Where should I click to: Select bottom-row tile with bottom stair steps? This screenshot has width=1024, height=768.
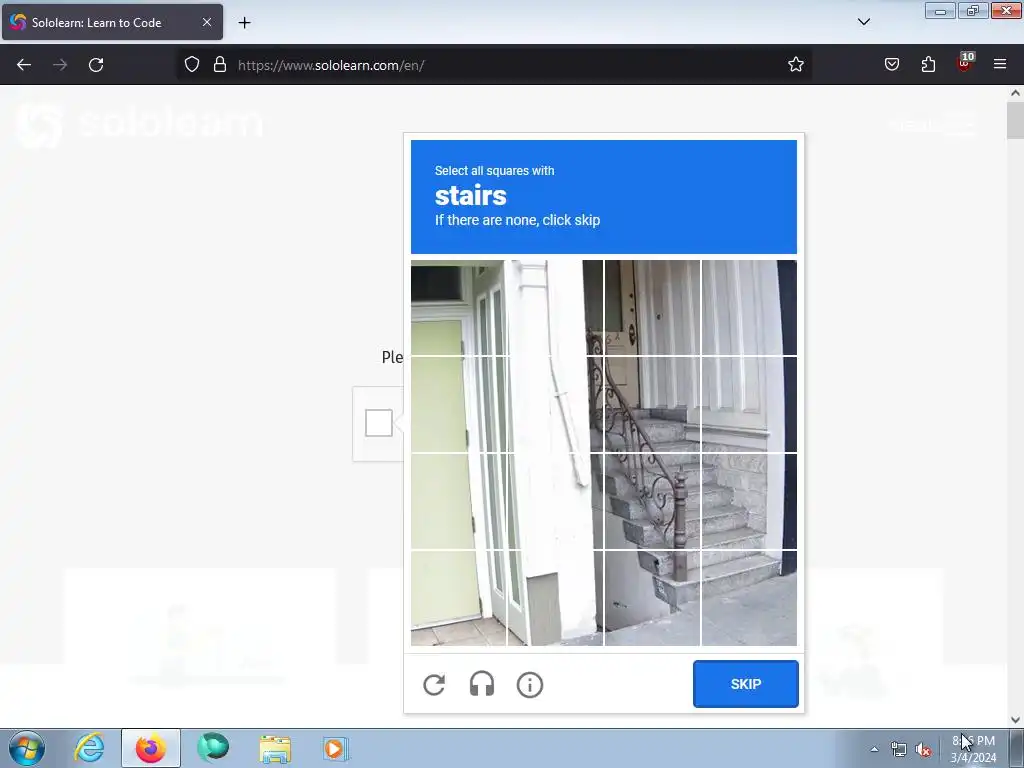coord(652,598)
